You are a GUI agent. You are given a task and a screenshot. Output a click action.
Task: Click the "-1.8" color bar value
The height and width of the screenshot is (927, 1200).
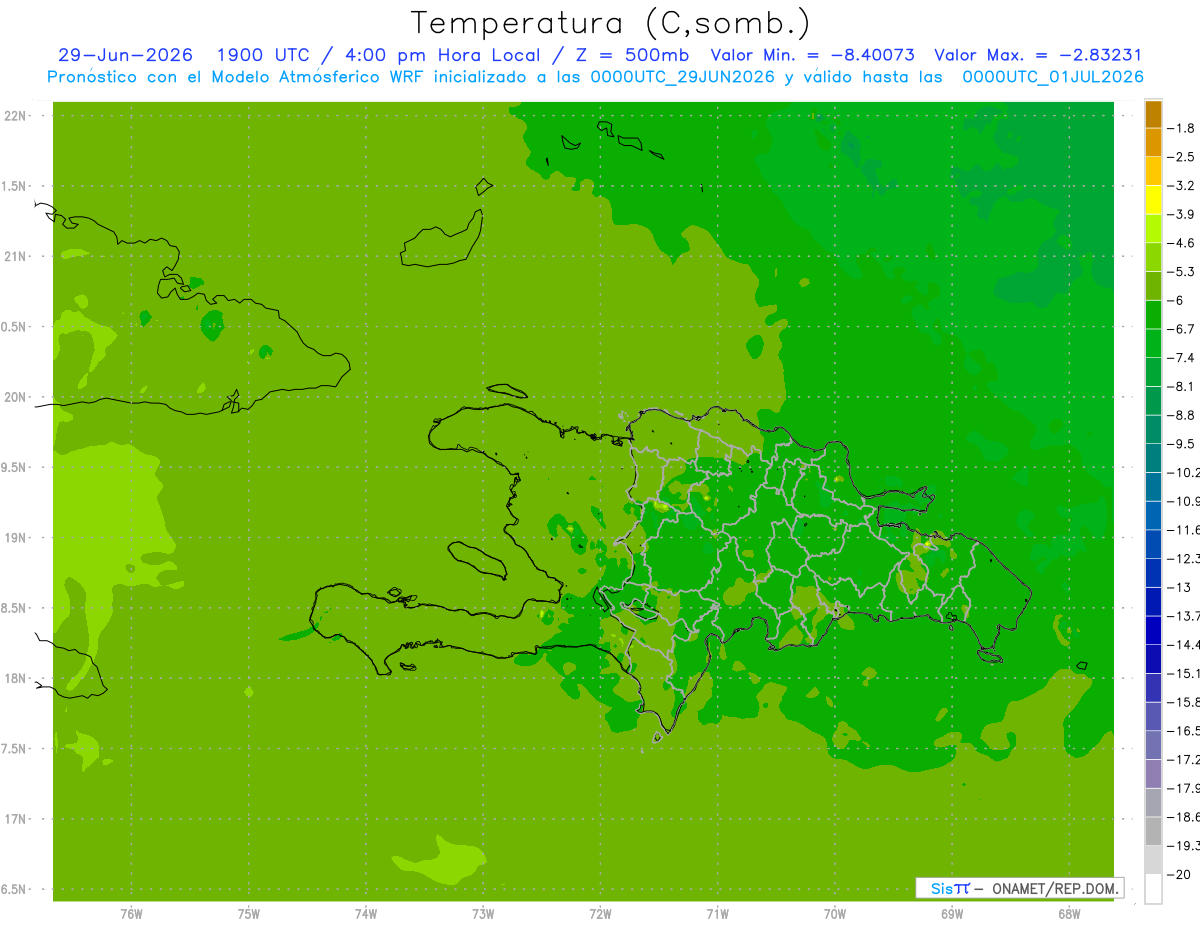[1182, 128]
